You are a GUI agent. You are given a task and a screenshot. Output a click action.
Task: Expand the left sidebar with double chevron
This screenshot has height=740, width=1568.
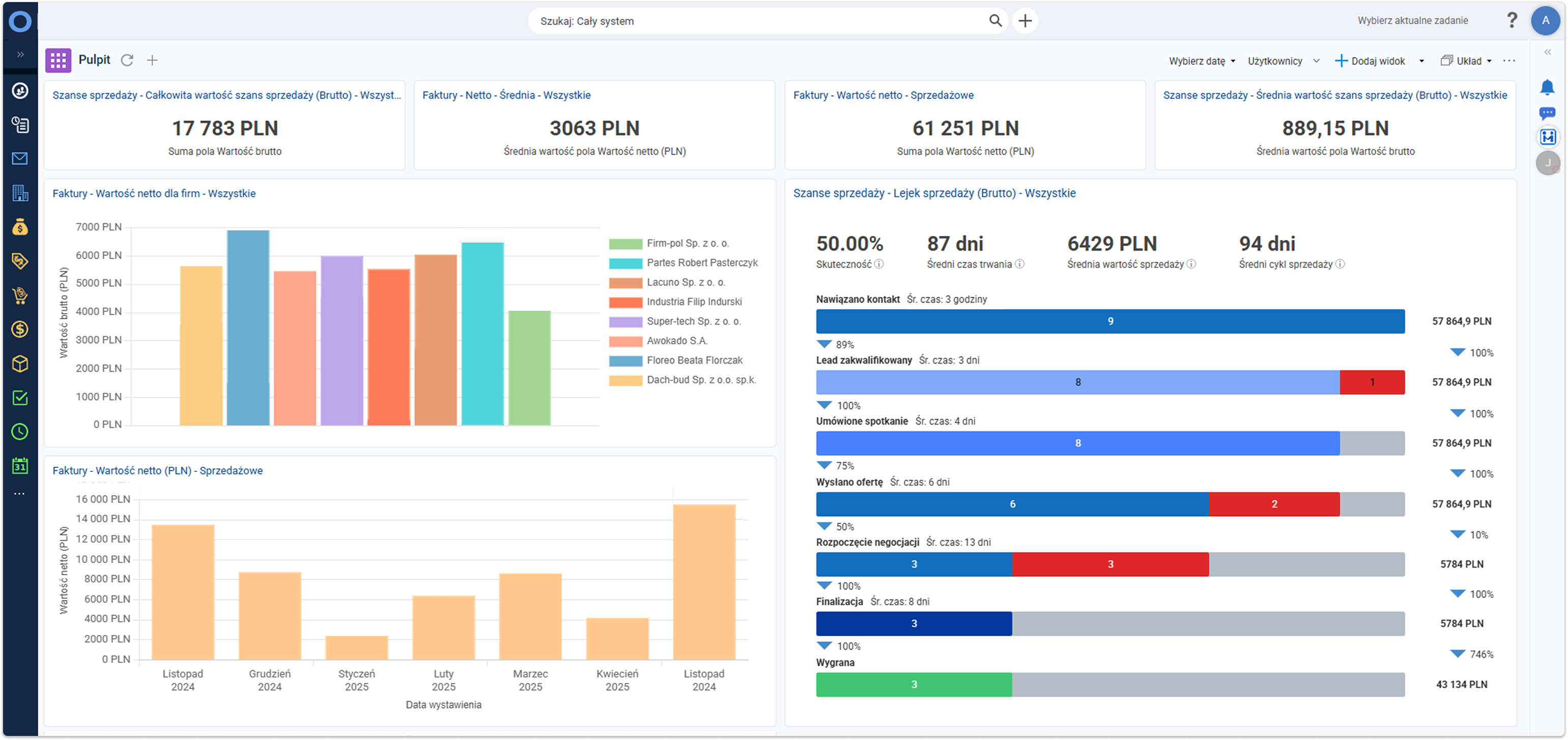point(20,55)
